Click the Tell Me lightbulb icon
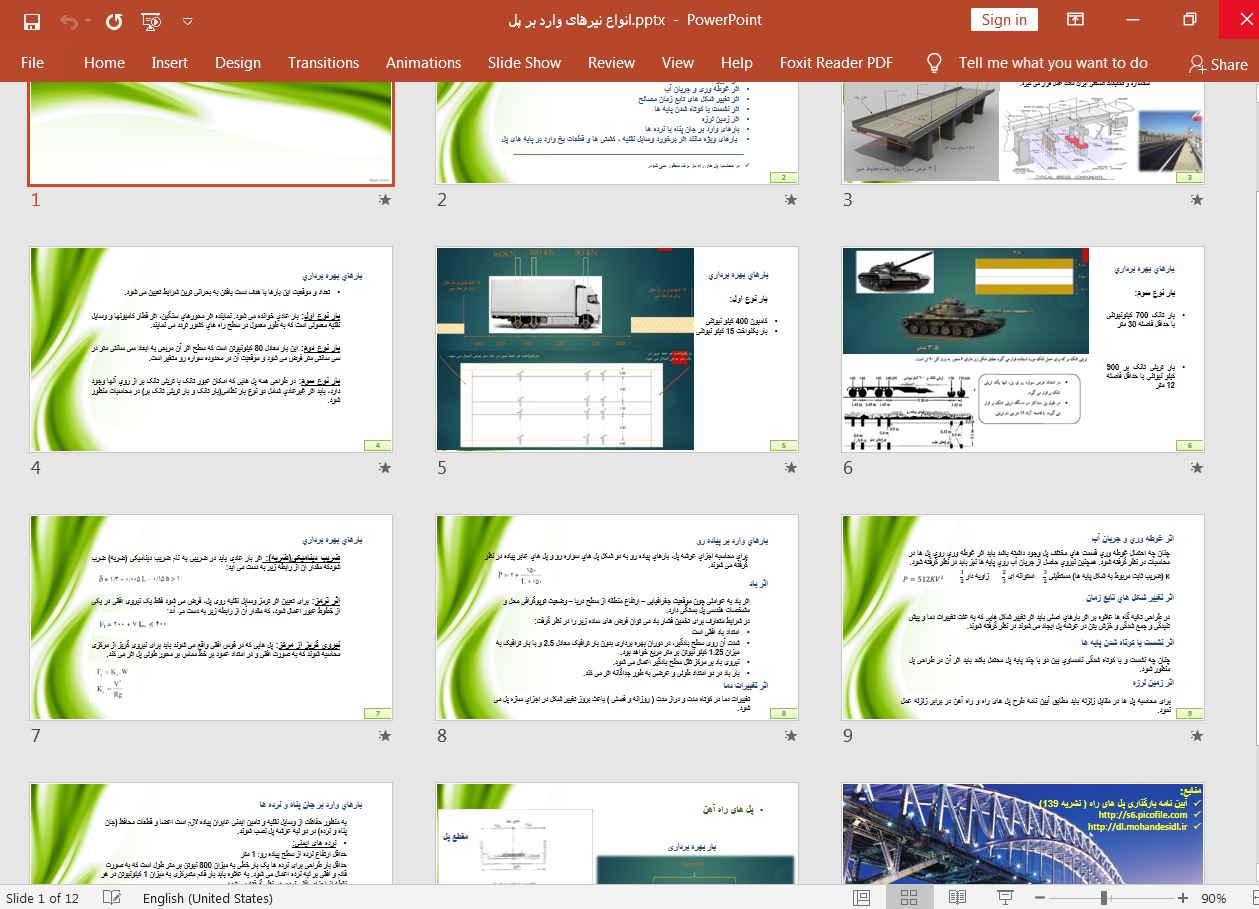This screenshot has height=909, width=1259. (934, 62)
